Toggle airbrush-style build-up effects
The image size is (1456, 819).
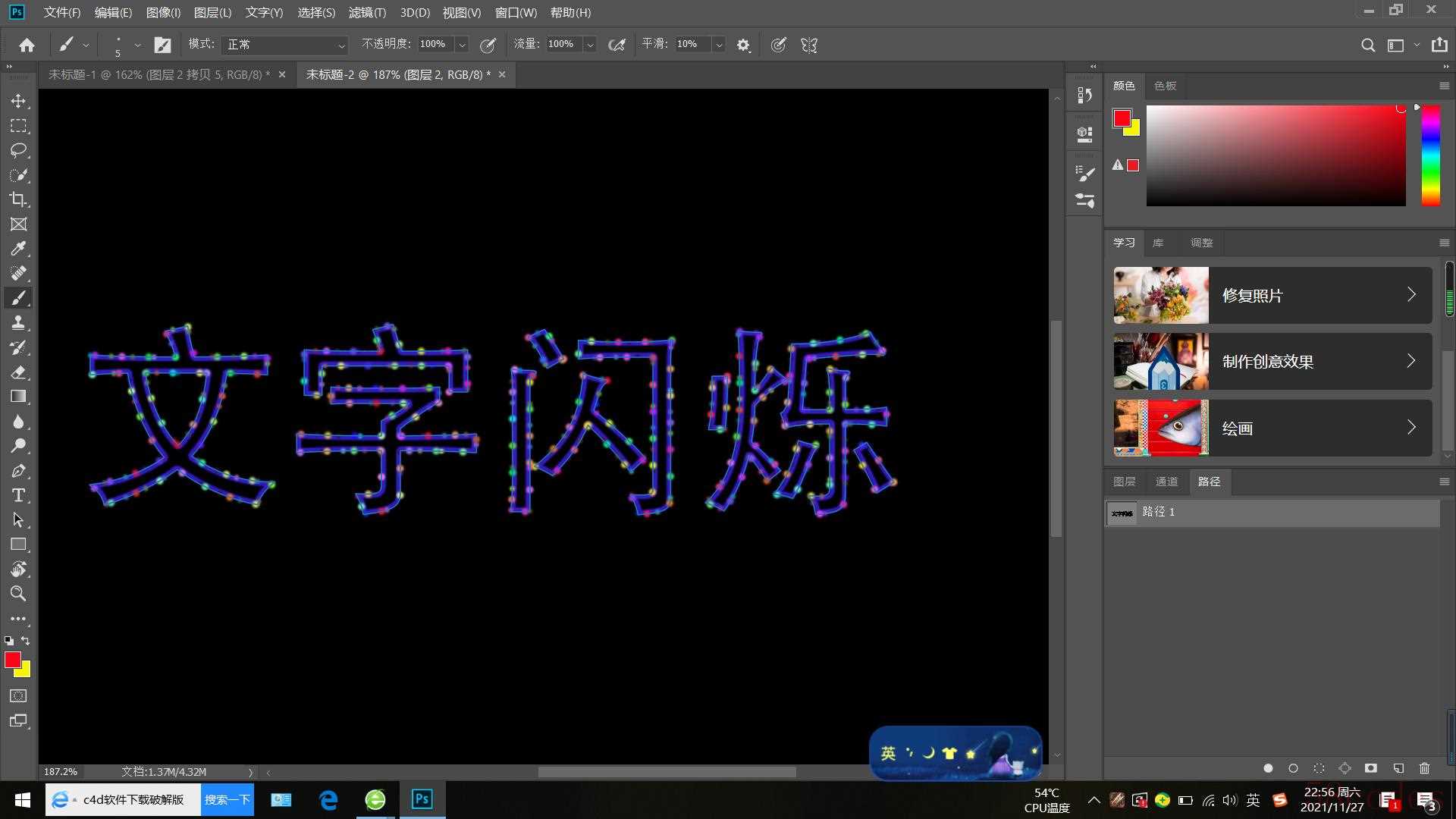click(617, 45)
